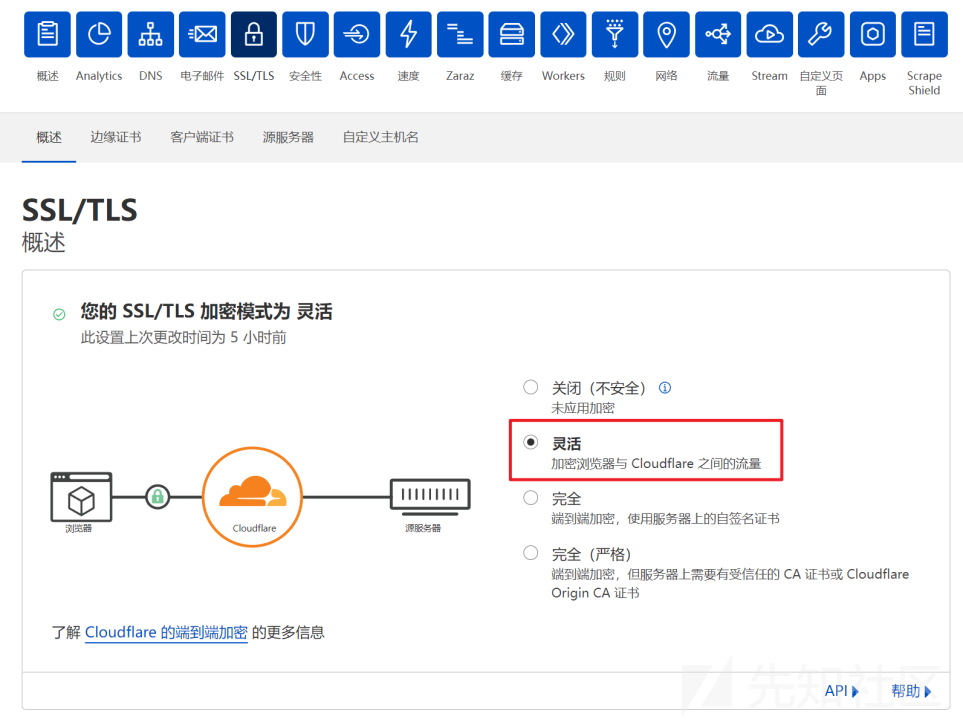Click description 端到端加密，使用服务器上的自签名证书
963x722 pixels.
tap(665, 519)
